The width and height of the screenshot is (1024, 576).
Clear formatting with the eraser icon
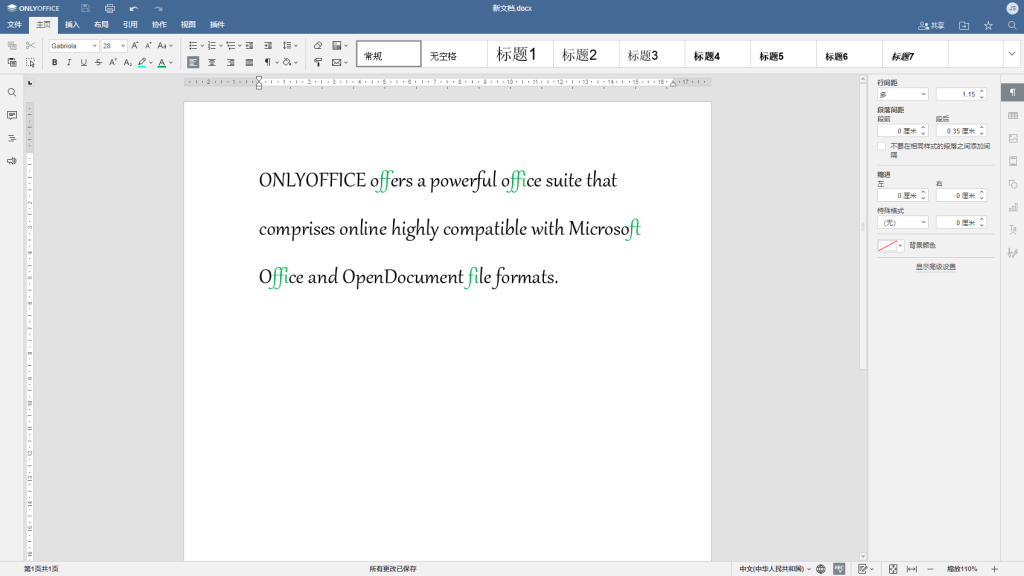tap(318, 46)
